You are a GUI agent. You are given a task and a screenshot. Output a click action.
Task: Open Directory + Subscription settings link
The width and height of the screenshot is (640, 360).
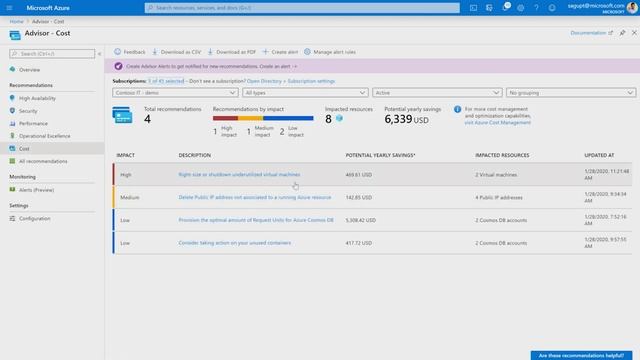click(x=291, y=81)
